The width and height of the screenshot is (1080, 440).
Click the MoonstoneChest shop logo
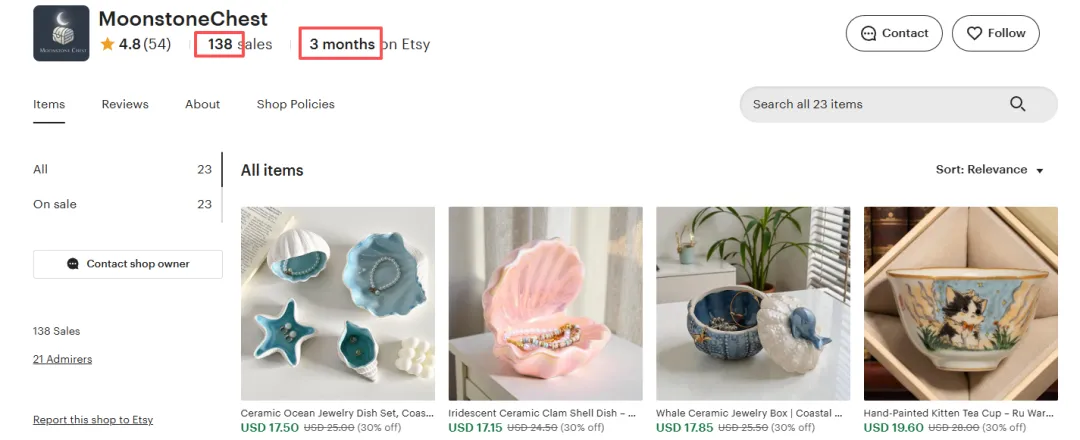pos(61,33)
